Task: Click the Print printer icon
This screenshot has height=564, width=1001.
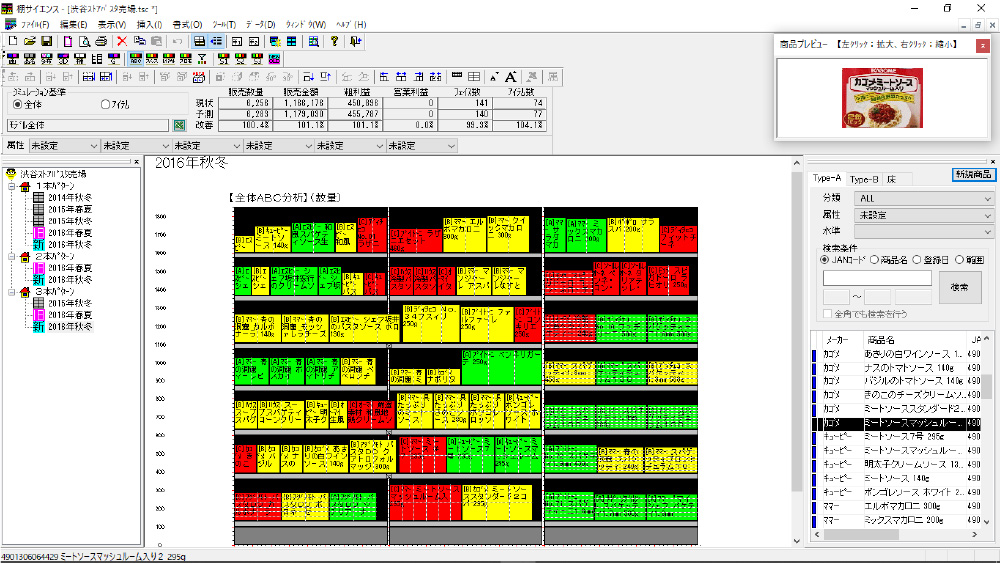Action: tap(100, 41)
